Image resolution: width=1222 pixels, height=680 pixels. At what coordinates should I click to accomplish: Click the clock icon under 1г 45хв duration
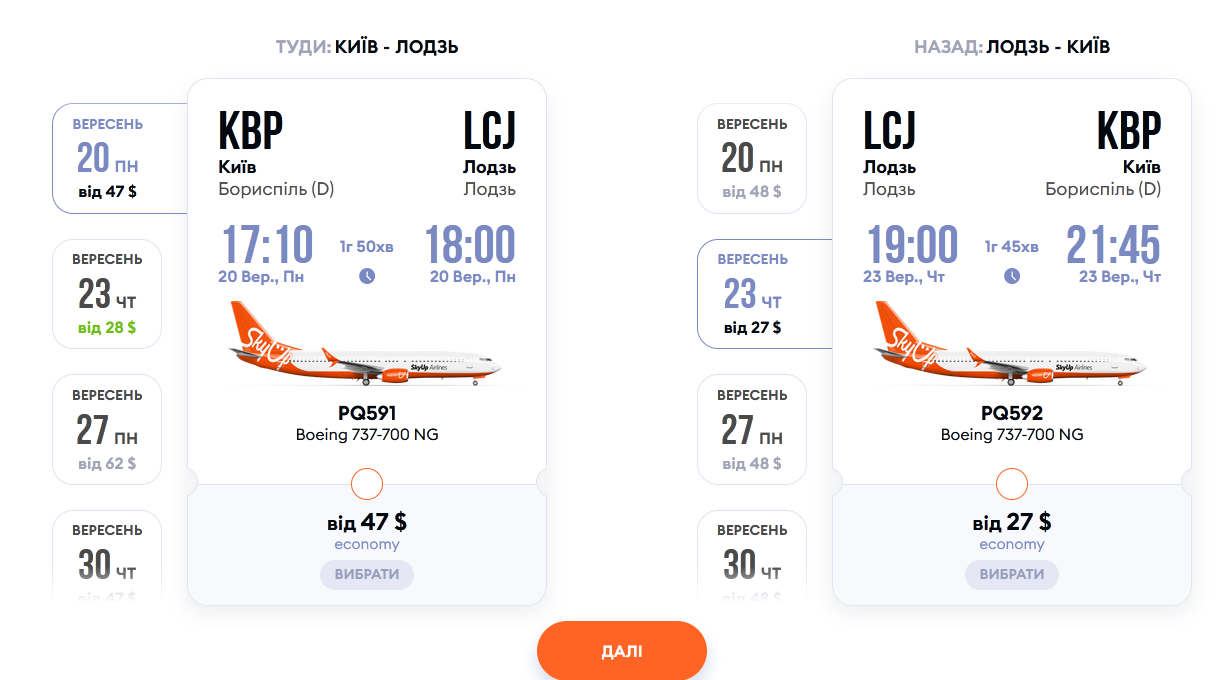[x=1012, y=276]
